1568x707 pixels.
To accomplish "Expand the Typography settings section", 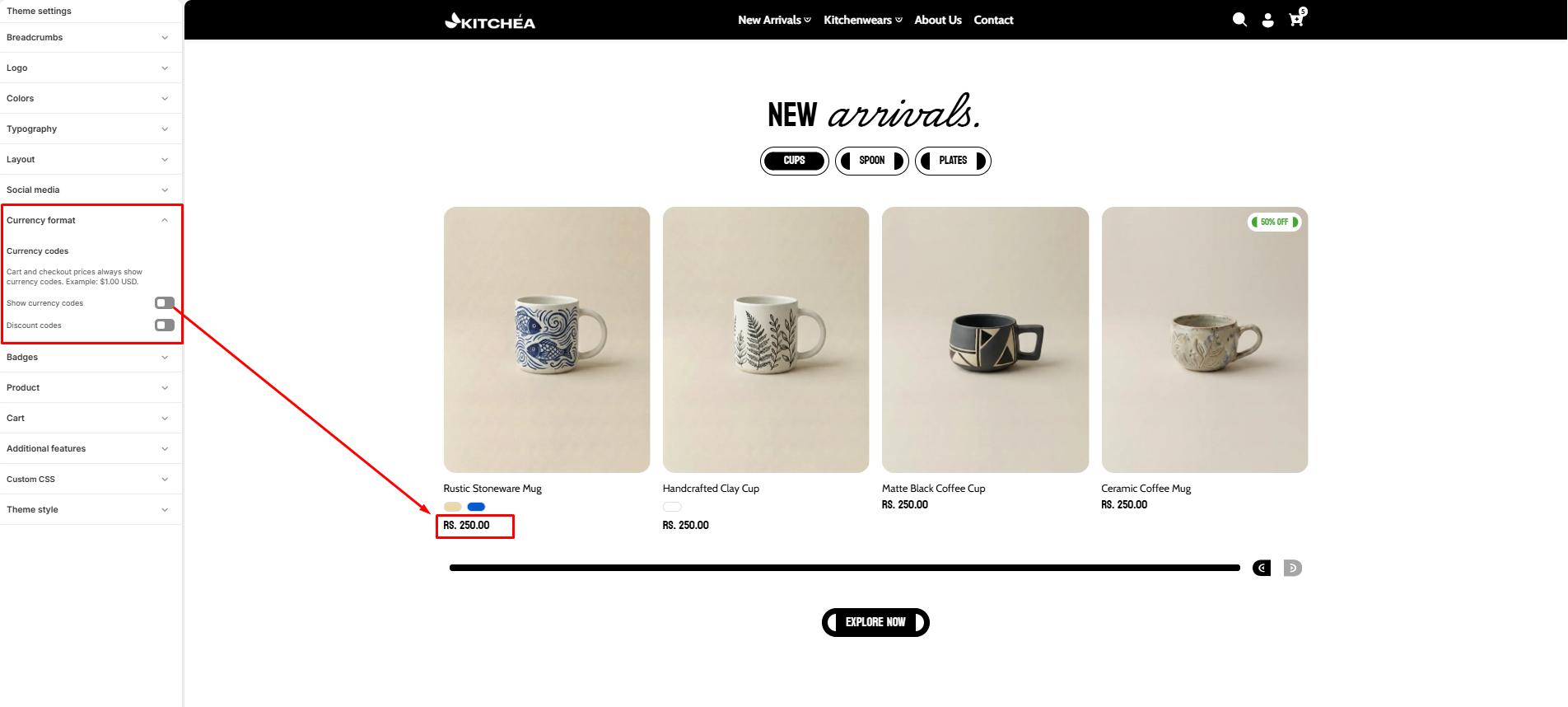I will tap(90, 129).
